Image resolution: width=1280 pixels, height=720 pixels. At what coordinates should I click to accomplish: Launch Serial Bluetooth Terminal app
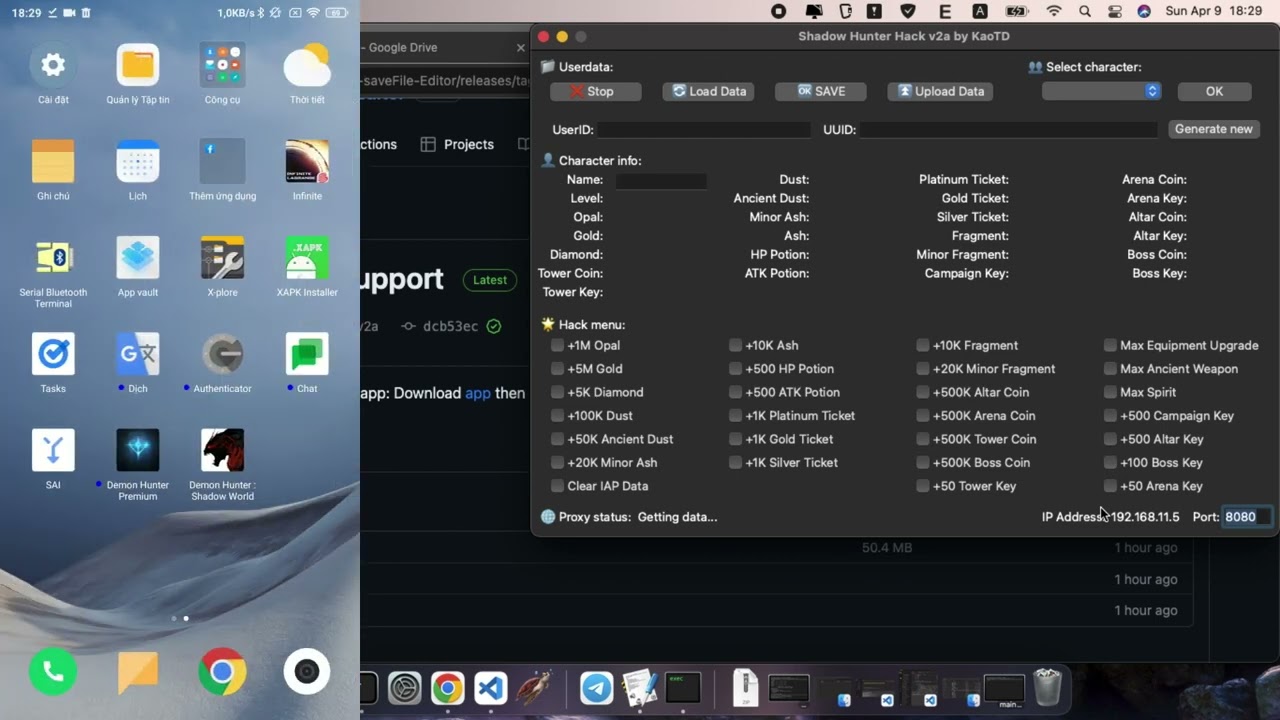(53, 257)
